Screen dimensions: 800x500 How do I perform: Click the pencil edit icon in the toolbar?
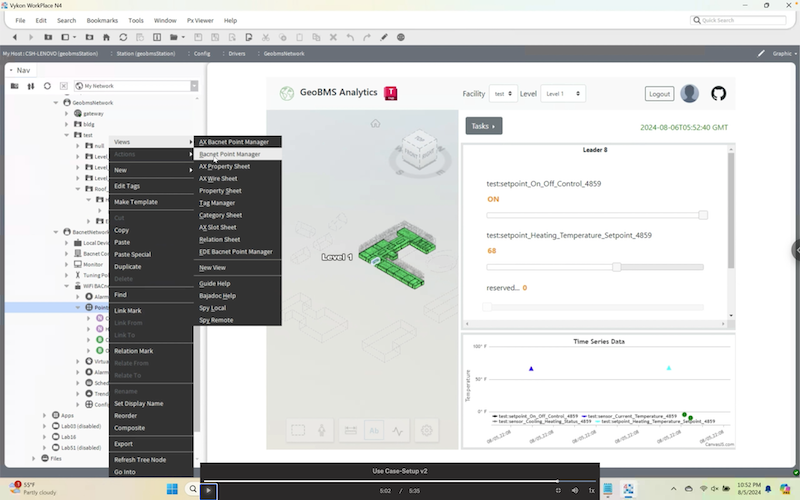click(x=384, y=37)
